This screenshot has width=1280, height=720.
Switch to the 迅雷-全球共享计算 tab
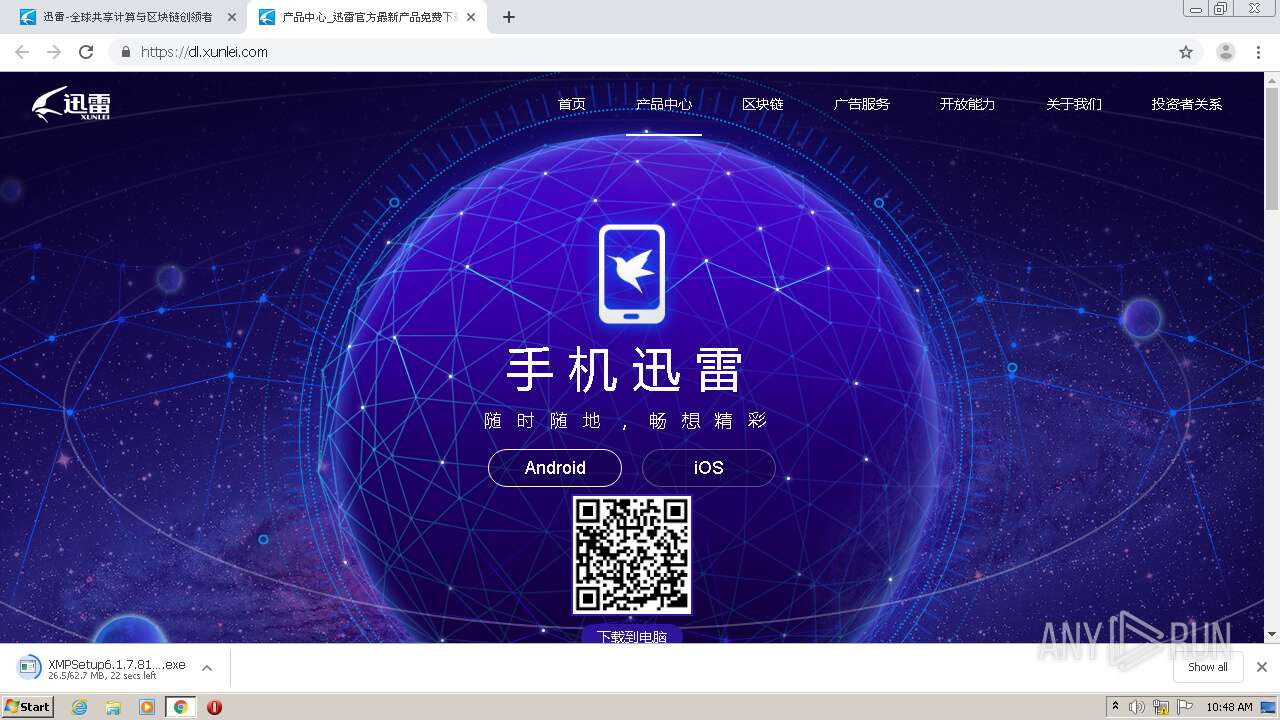tap(125, 17)
